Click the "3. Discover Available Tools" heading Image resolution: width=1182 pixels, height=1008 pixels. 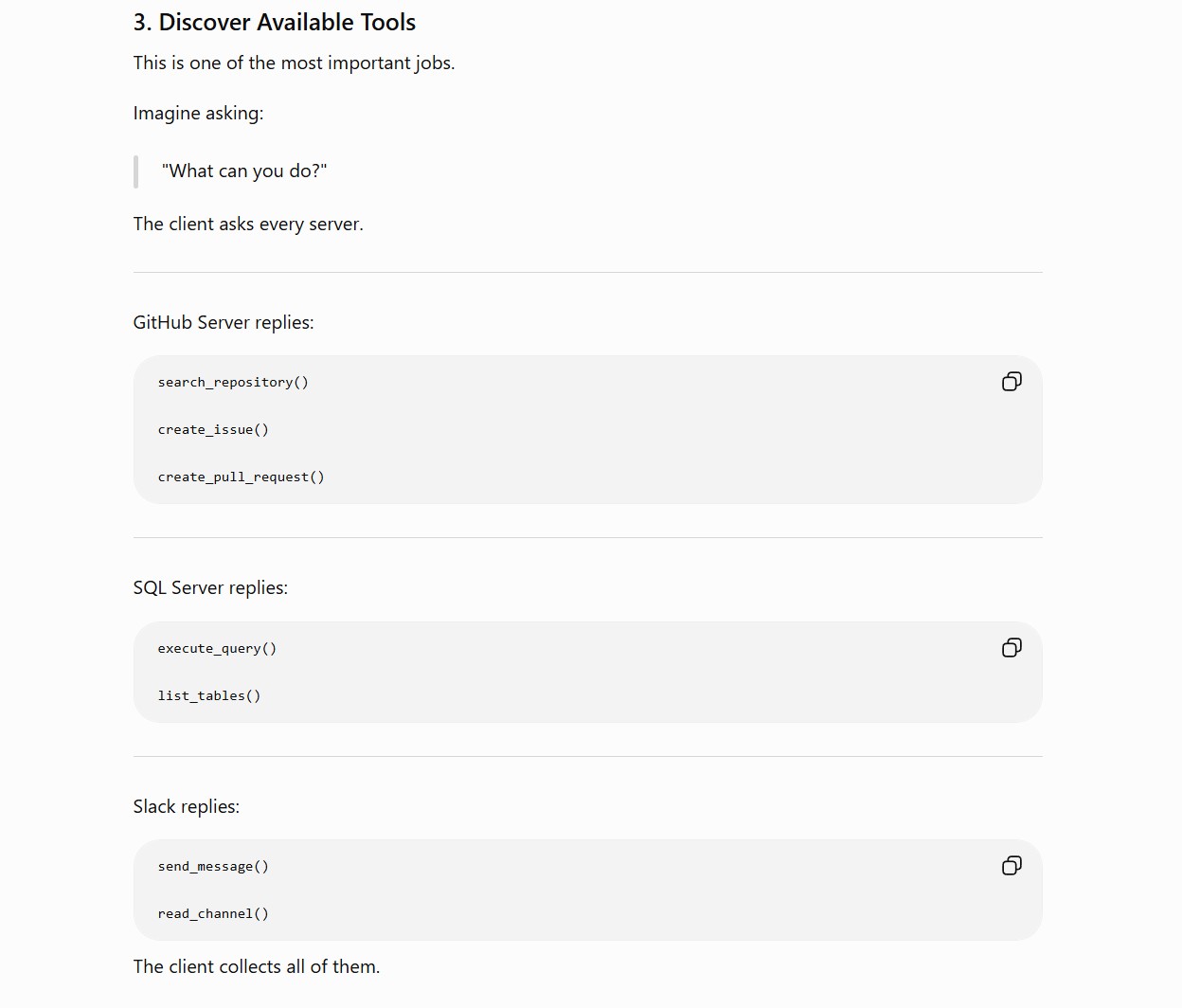[x=275, y=23]
